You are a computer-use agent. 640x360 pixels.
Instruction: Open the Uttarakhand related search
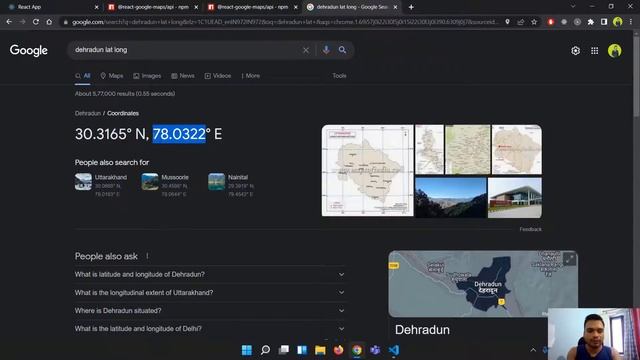click(101, 185)
